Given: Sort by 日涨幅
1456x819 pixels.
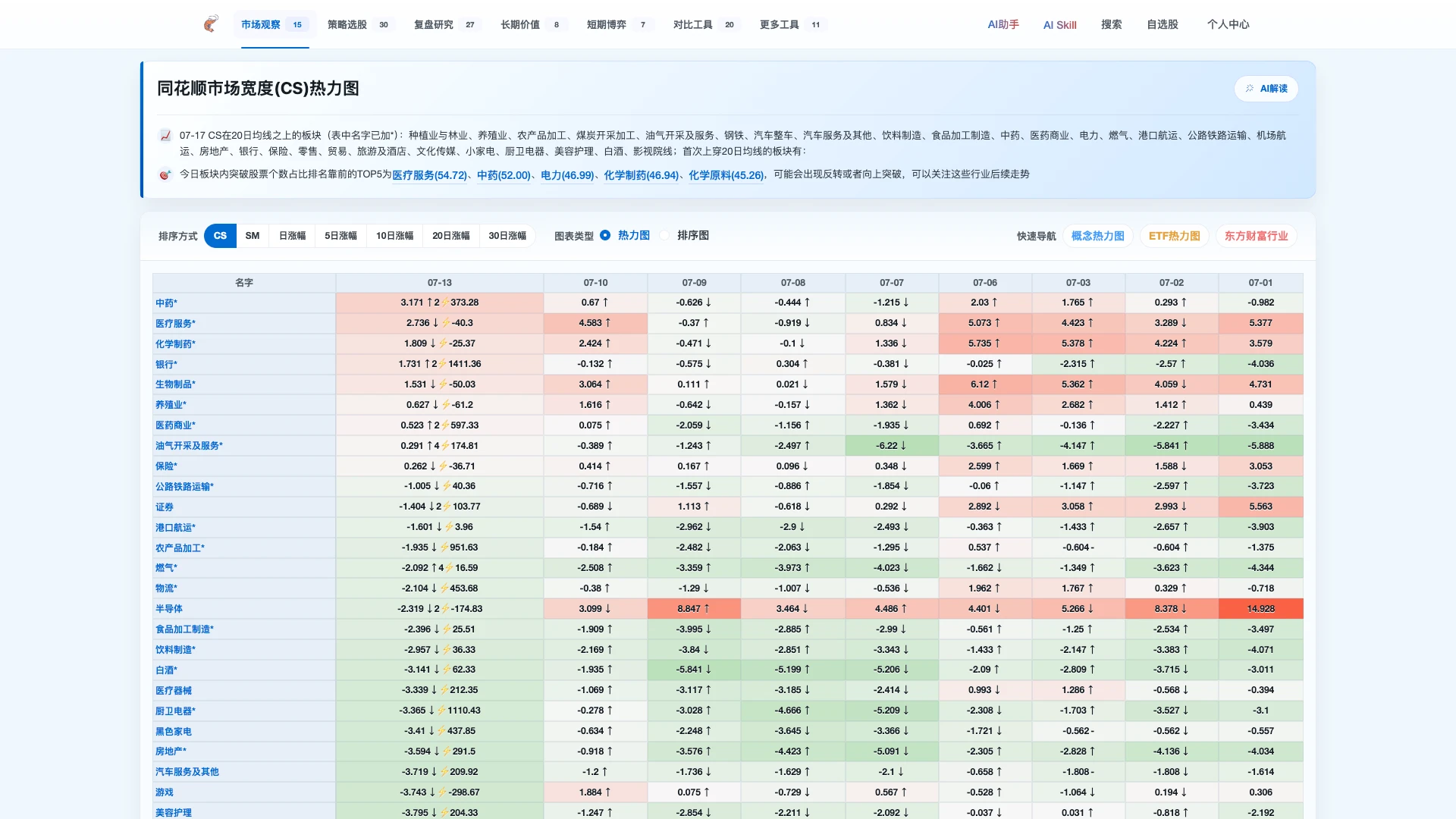Looking at the screenshot, I should 292,236.
